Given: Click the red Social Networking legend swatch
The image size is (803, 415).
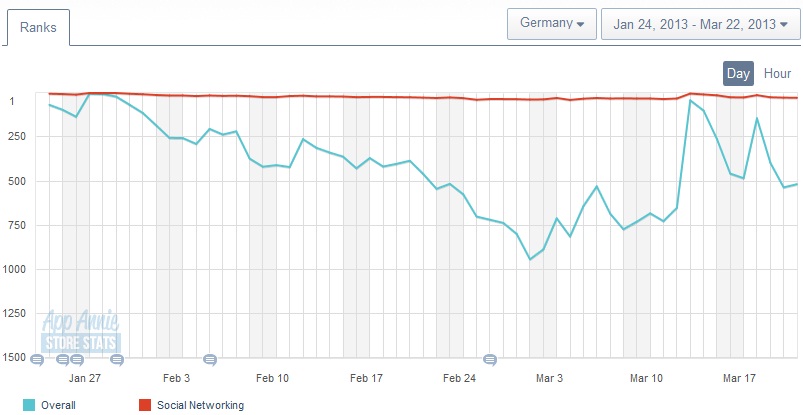Looking at the screenshot, I should [x=143, y=405].
